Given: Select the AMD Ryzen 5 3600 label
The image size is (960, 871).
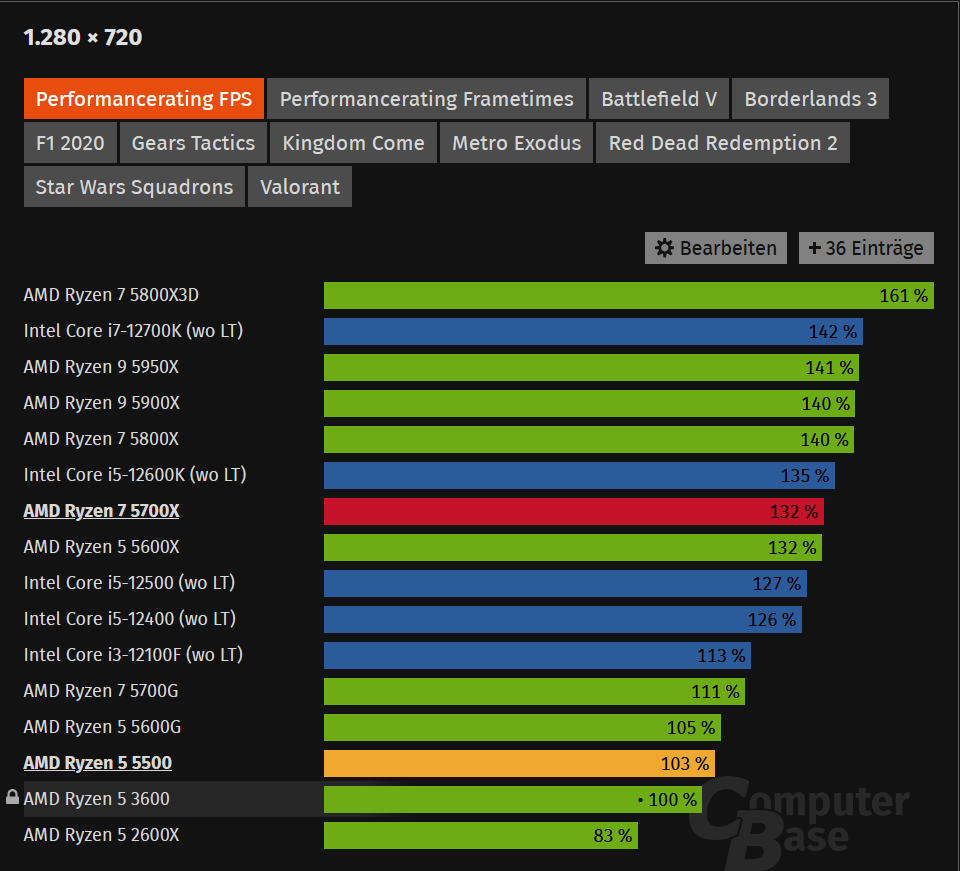Looking at the screenshot, I should 97,799.
